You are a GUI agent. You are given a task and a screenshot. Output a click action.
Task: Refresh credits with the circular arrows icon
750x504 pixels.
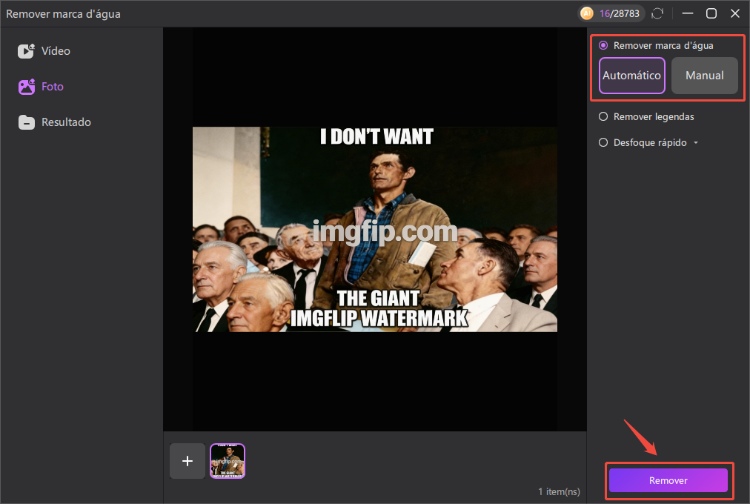tap(657, 14)
